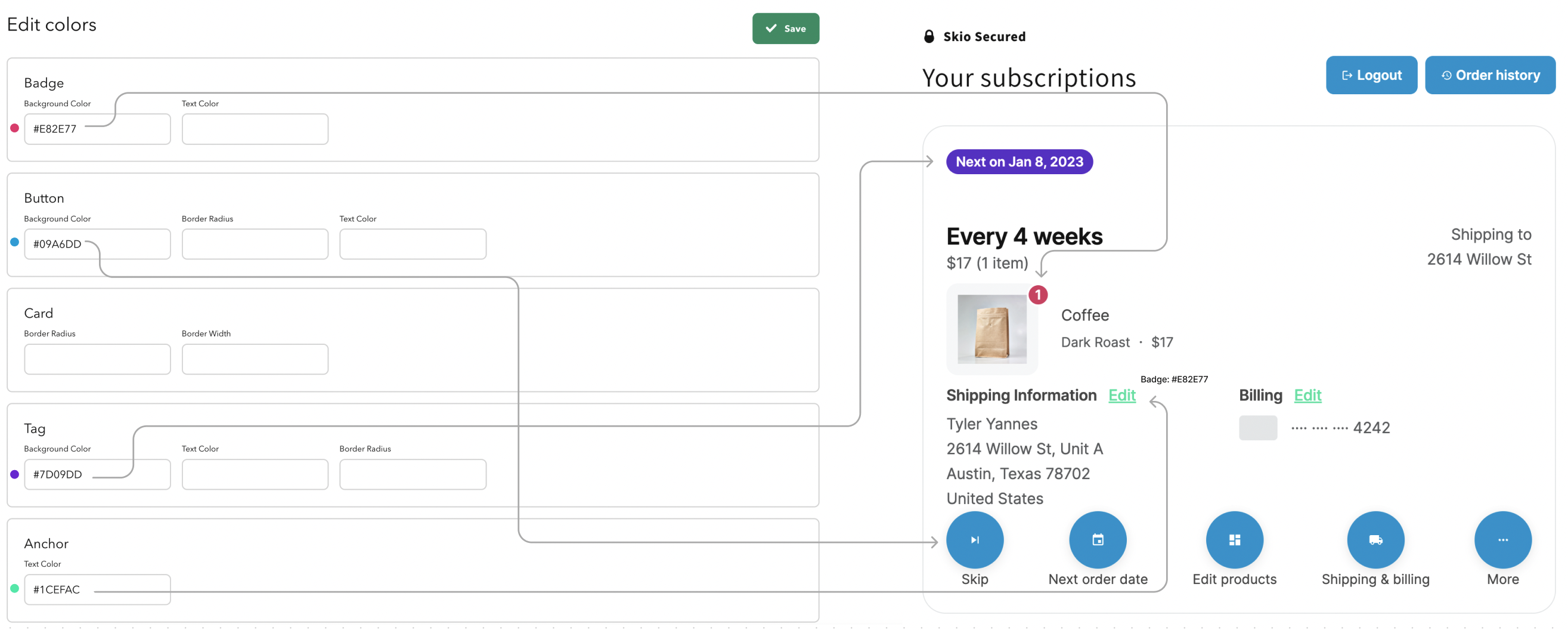Focus the Tag Background Color field
The image size is (1568, 630).
(x=97, y=474)
